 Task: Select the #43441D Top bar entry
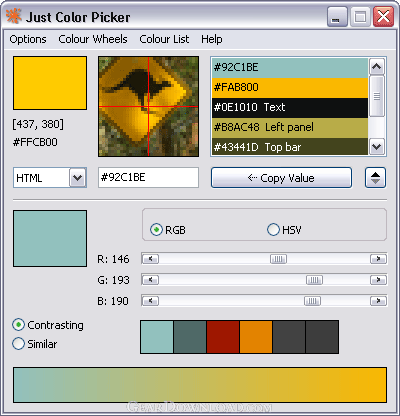tap(290, 147)
